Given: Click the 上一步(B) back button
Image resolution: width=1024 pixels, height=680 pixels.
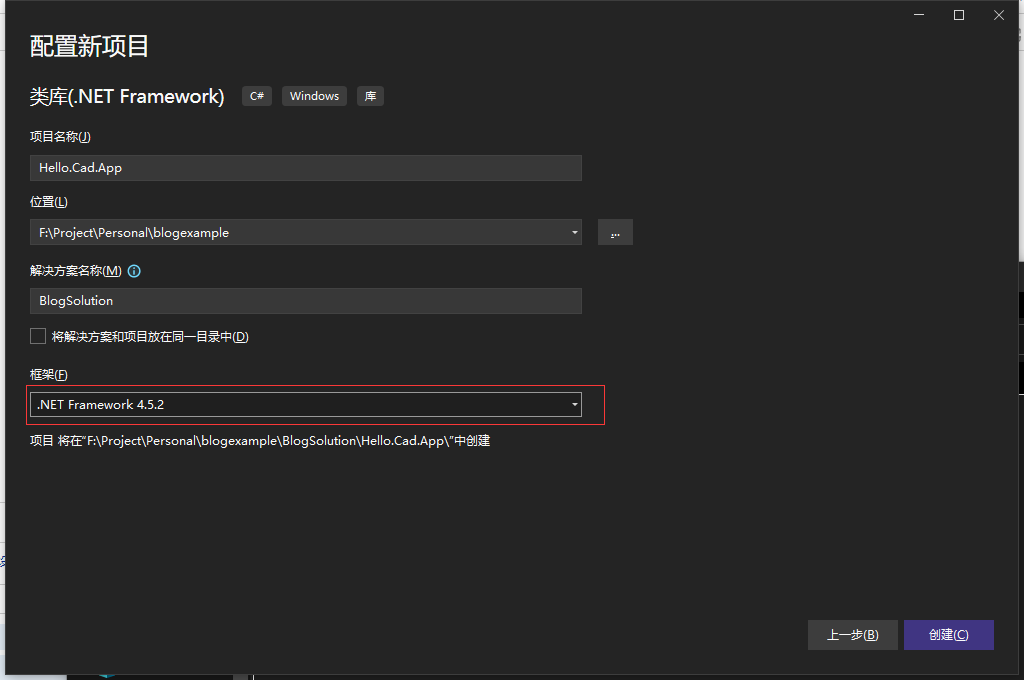Looking at the screenshot, I should (x=852, y=634).
